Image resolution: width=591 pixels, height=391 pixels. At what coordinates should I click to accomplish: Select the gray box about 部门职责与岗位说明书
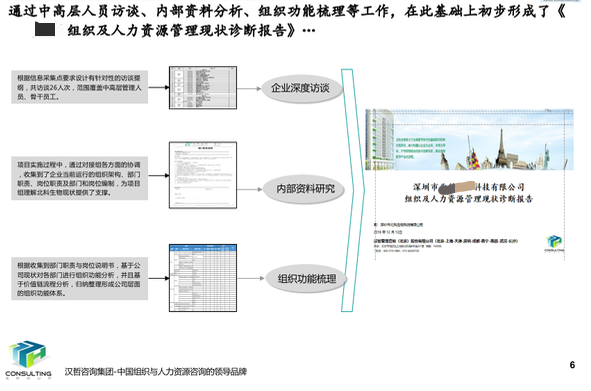point(80,279)
